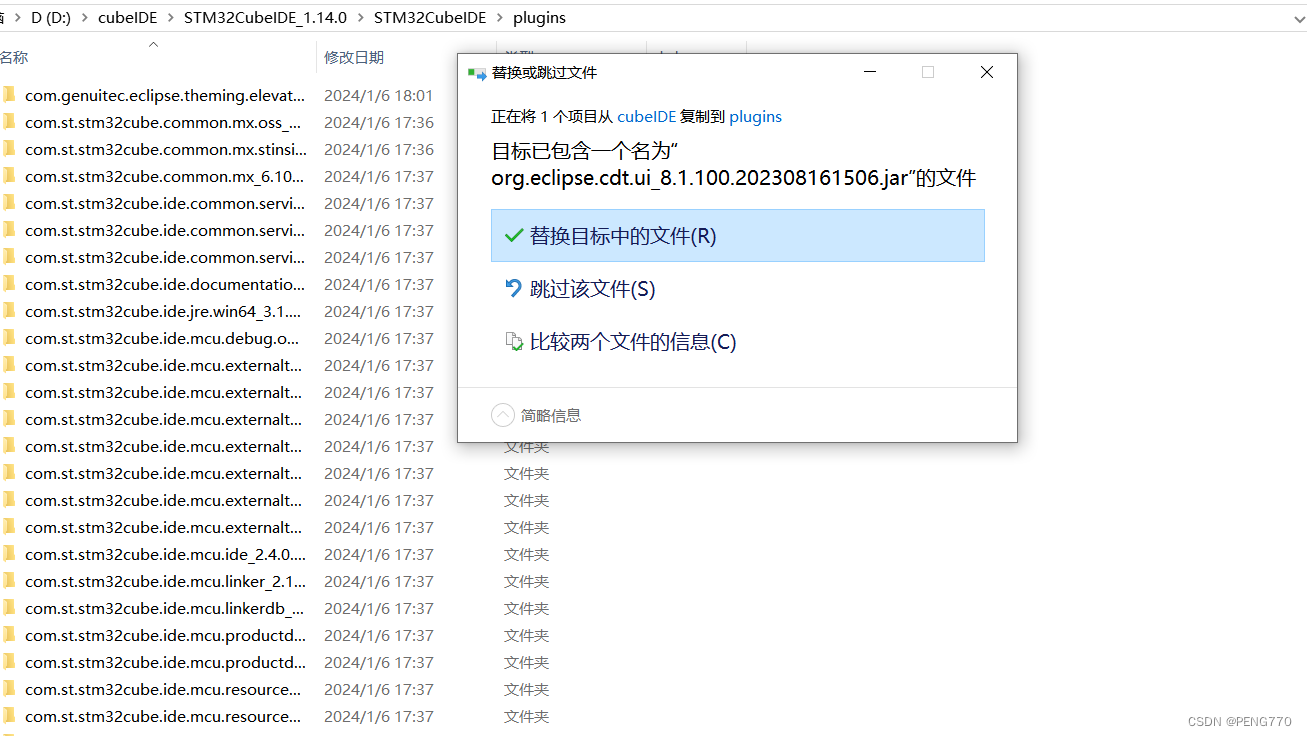Select the STM32CubeIDE_1.14.0 breadcrumb item

(x=264, y=17)
